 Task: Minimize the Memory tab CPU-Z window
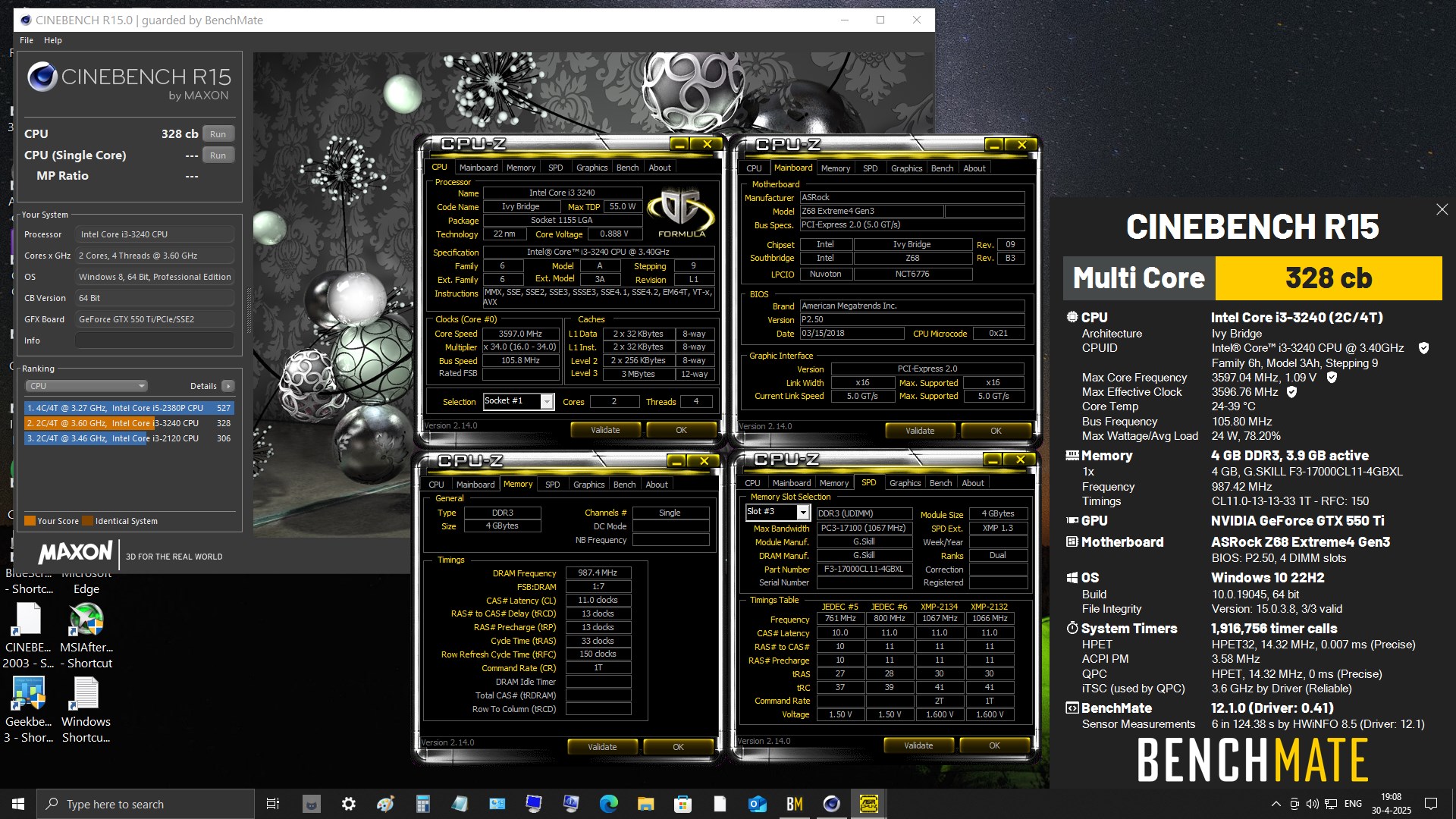(676, 461)
